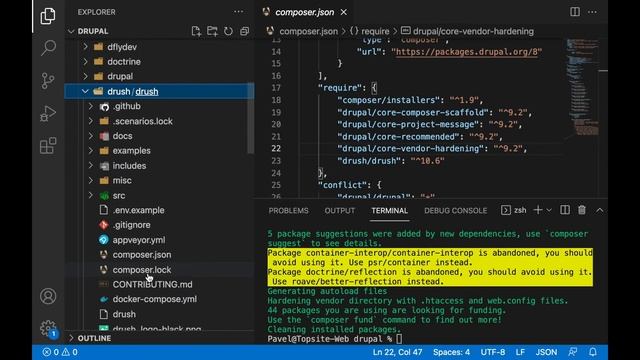Screen dimensions: 640x360
Task: Click the editor minimap overview
Action: pyautogui.click(x=582, y=88)
